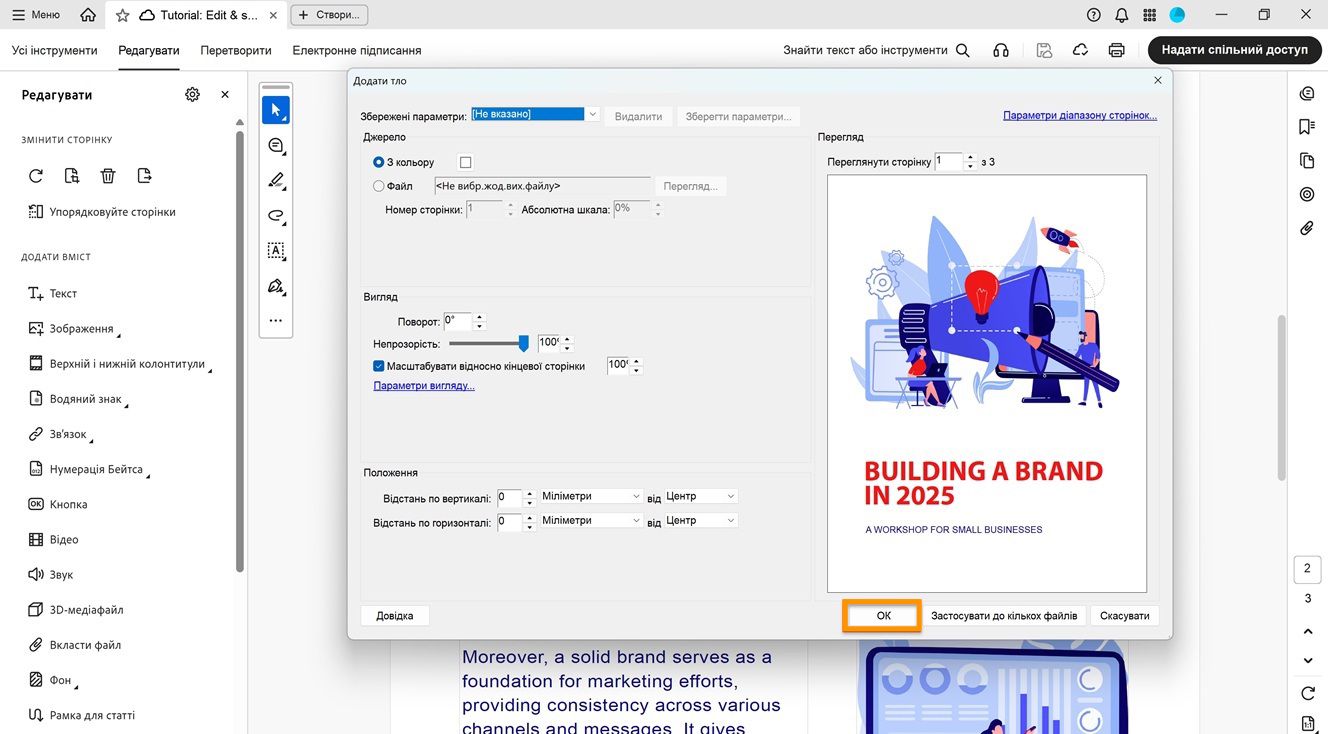Go to the Home icon
This screenshot has width=1328, height=734.
pos(88,15)
